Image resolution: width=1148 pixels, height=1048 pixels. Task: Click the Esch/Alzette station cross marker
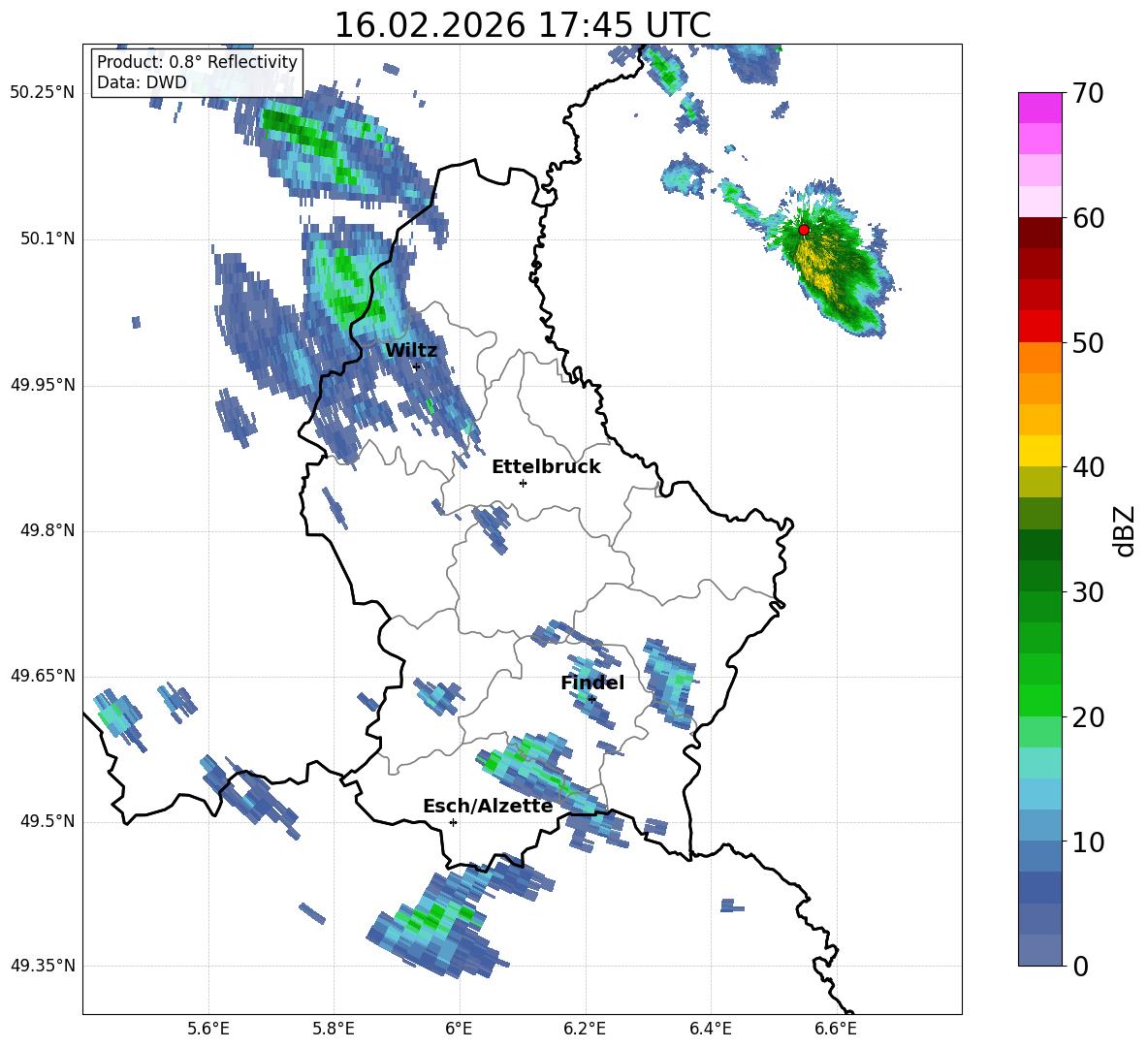pos(453,822)
